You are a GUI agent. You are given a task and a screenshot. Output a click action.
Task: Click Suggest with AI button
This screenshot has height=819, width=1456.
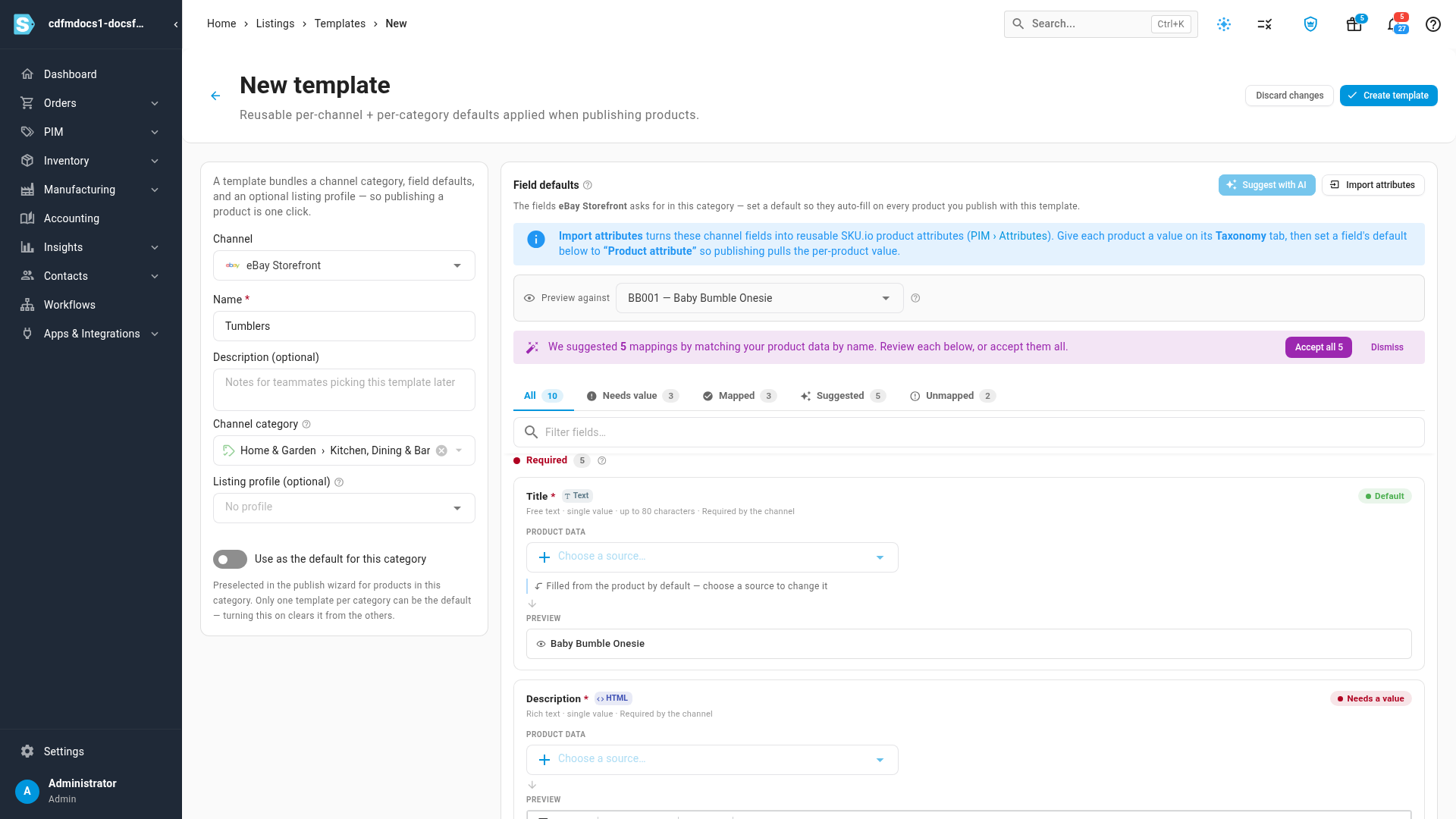click(x=1266, y=185)
